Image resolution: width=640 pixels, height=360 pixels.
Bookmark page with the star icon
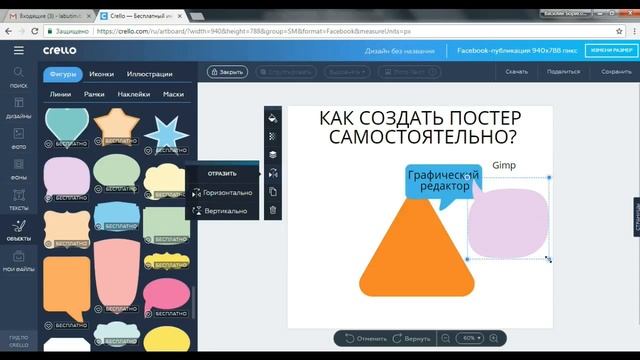(x=619, y=31)
